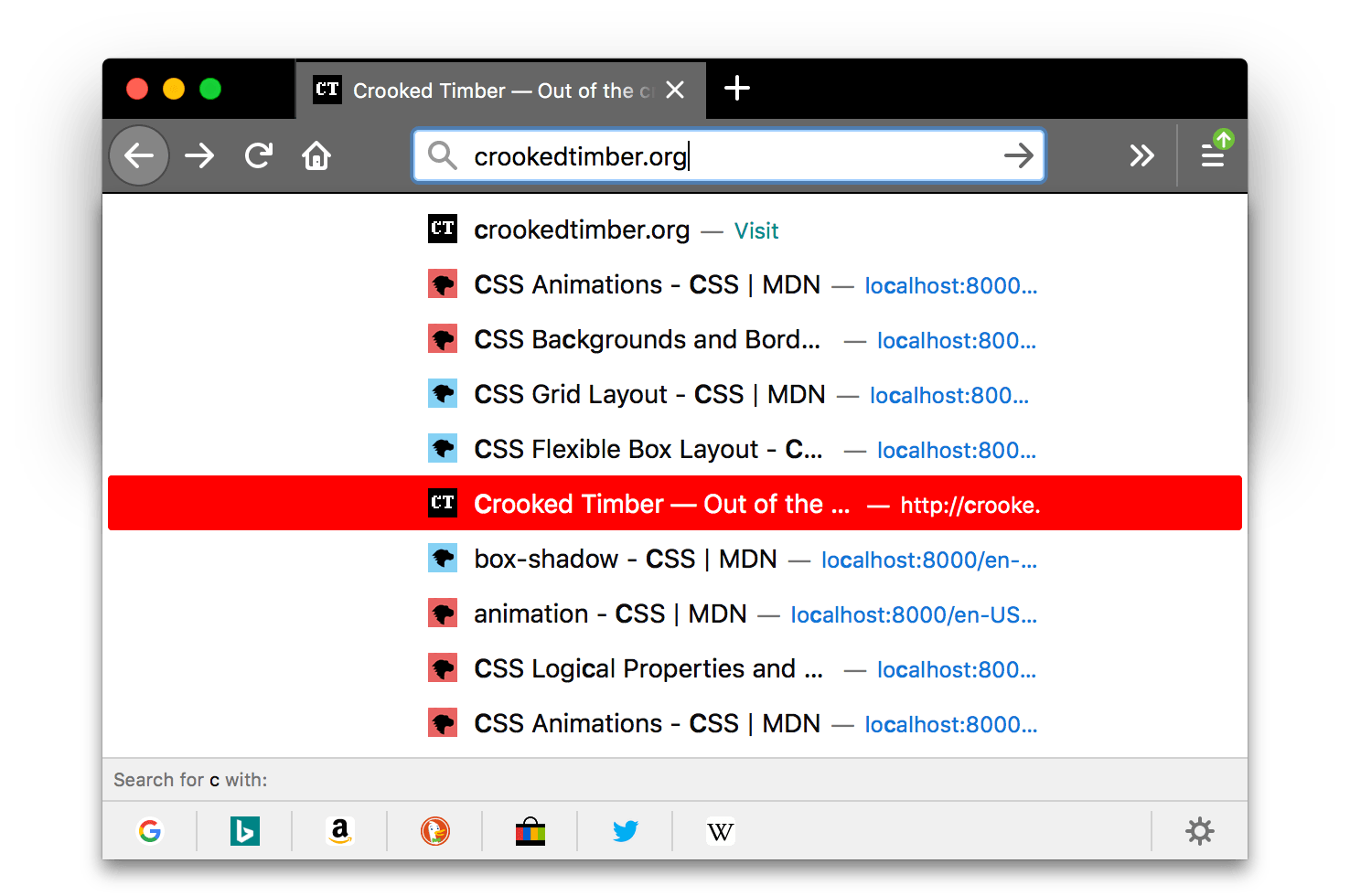The image size is (1350, 896).
Task: Open search settings gear icon
Action: point(1200,831)
